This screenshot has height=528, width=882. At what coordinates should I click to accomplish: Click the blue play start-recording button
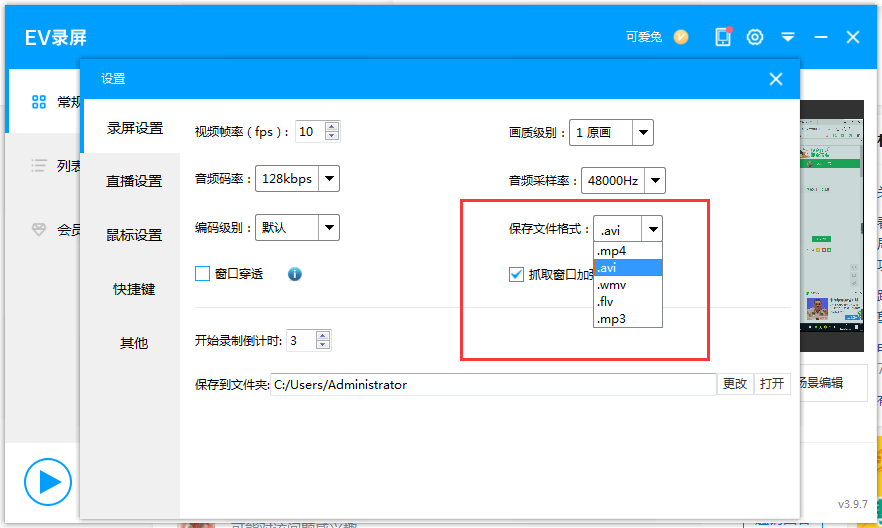tap(48, 482)
